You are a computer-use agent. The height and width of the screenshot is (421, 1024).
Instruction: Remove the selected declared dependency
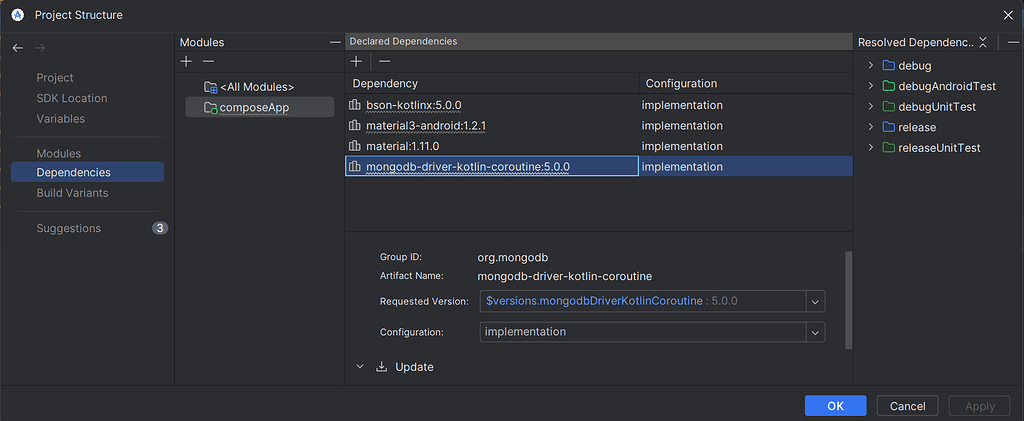tap(384, 62)
